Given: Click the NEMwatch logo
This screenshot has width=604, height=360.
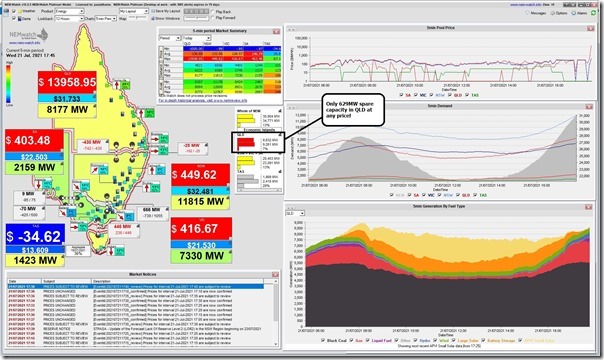Looking at the screenshot, I should tap(29, 35).
